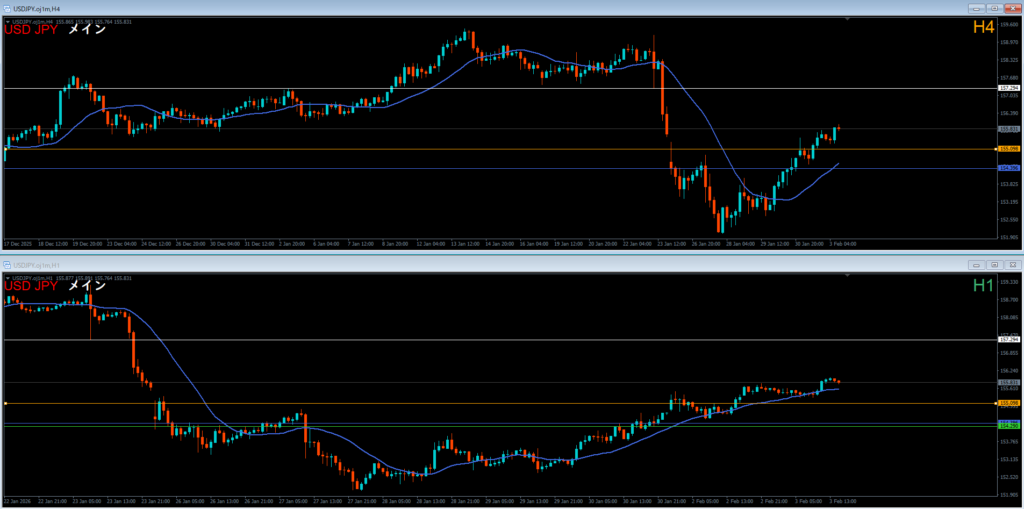Click the red USD JPY label in H4 chart

coord(30,30)
